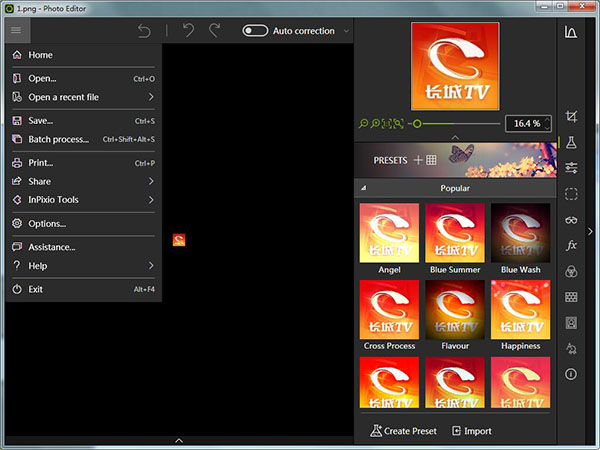Viewport: 600px width, 450px height.
Task: Apply the Blue Wash preset thumbnail
Action: tap(520, 233)
